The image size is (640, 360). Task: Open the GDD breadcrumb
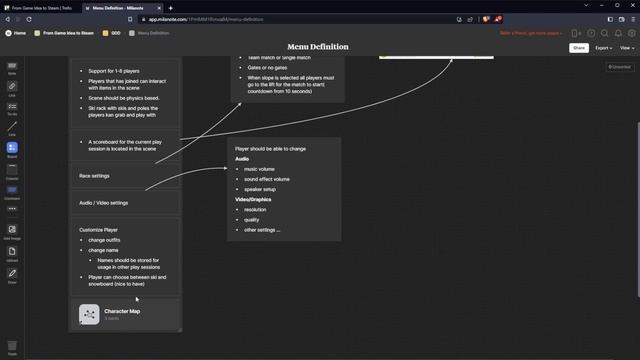[111, 33]
